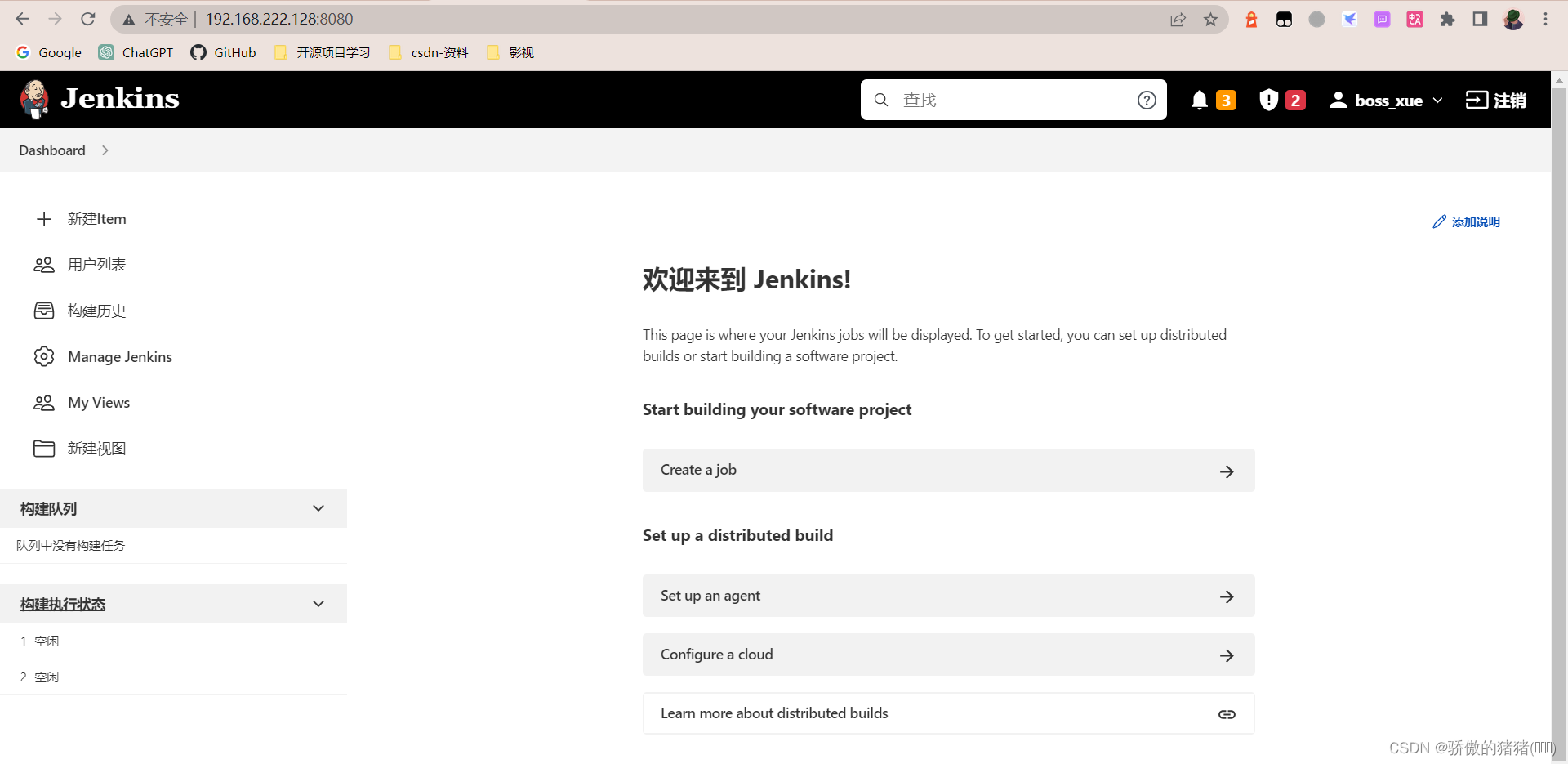Viewport: 1568px width, 764px height.
Task: Open Learn more about distributed builds
Action: coord(948,713)
